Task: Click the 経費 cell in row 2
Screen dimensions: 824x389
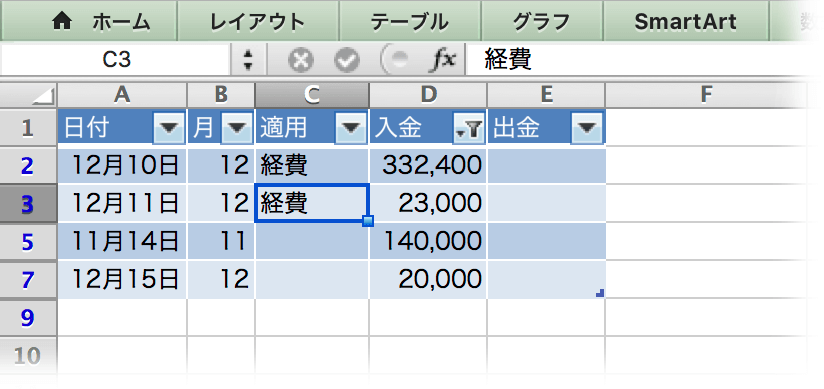Action: tap(312, 165)
